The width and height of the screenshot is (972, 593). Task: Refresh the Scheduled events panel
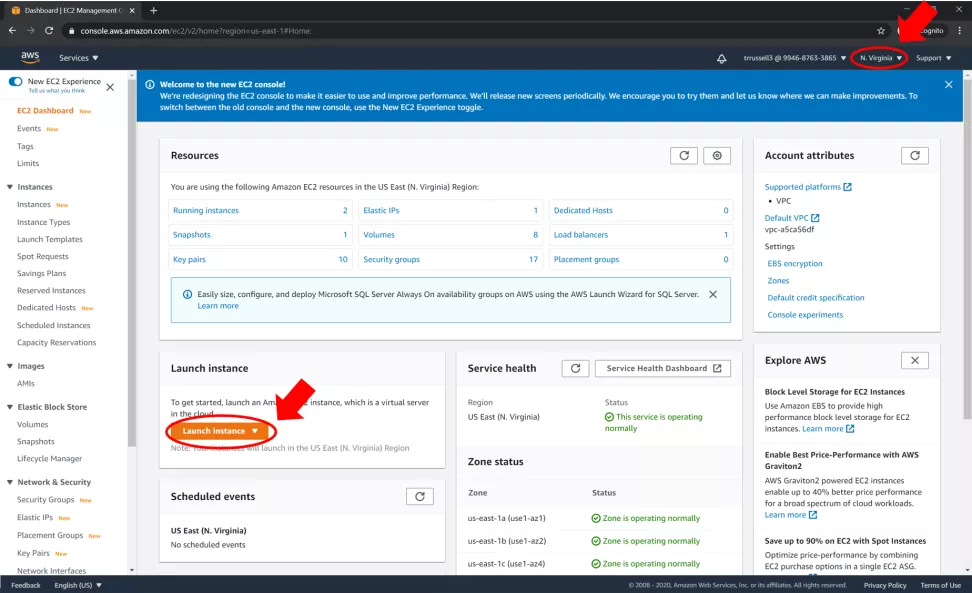420,496
